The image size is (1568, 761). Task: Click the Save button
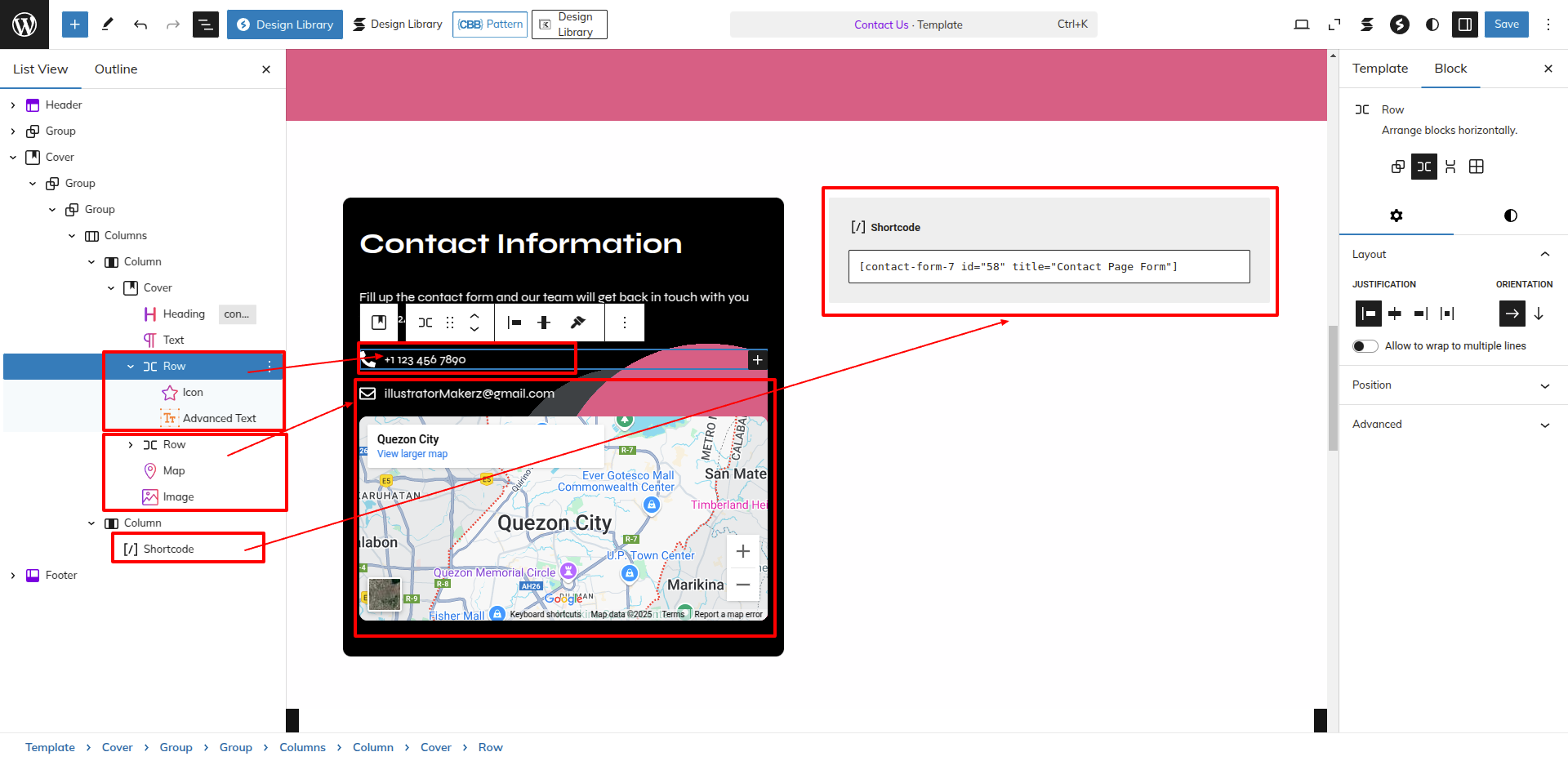coord(1506,24)
